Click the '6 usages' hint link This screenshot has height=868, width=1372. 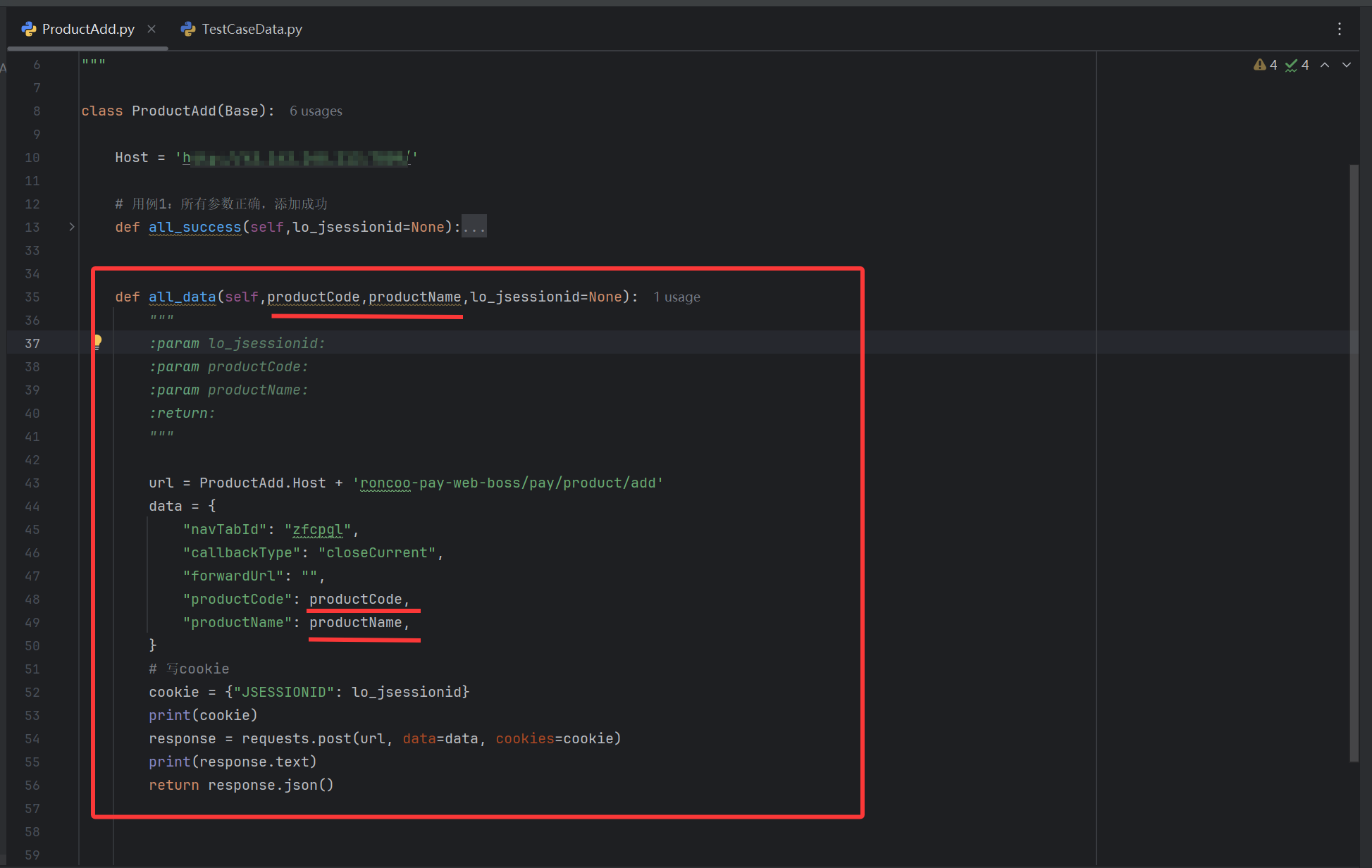pos(316,111)
